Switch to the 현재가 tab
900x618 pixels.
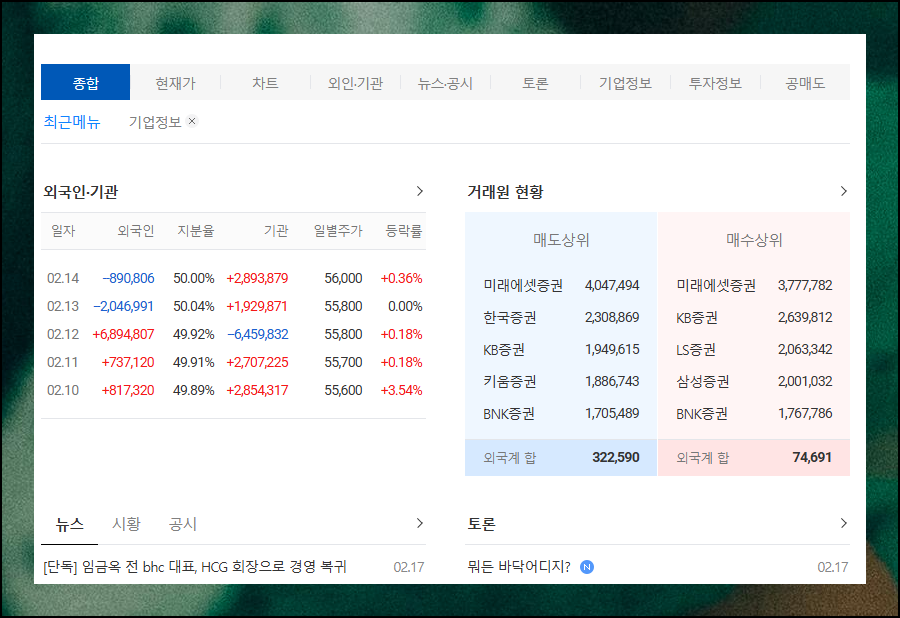(176, 83)
